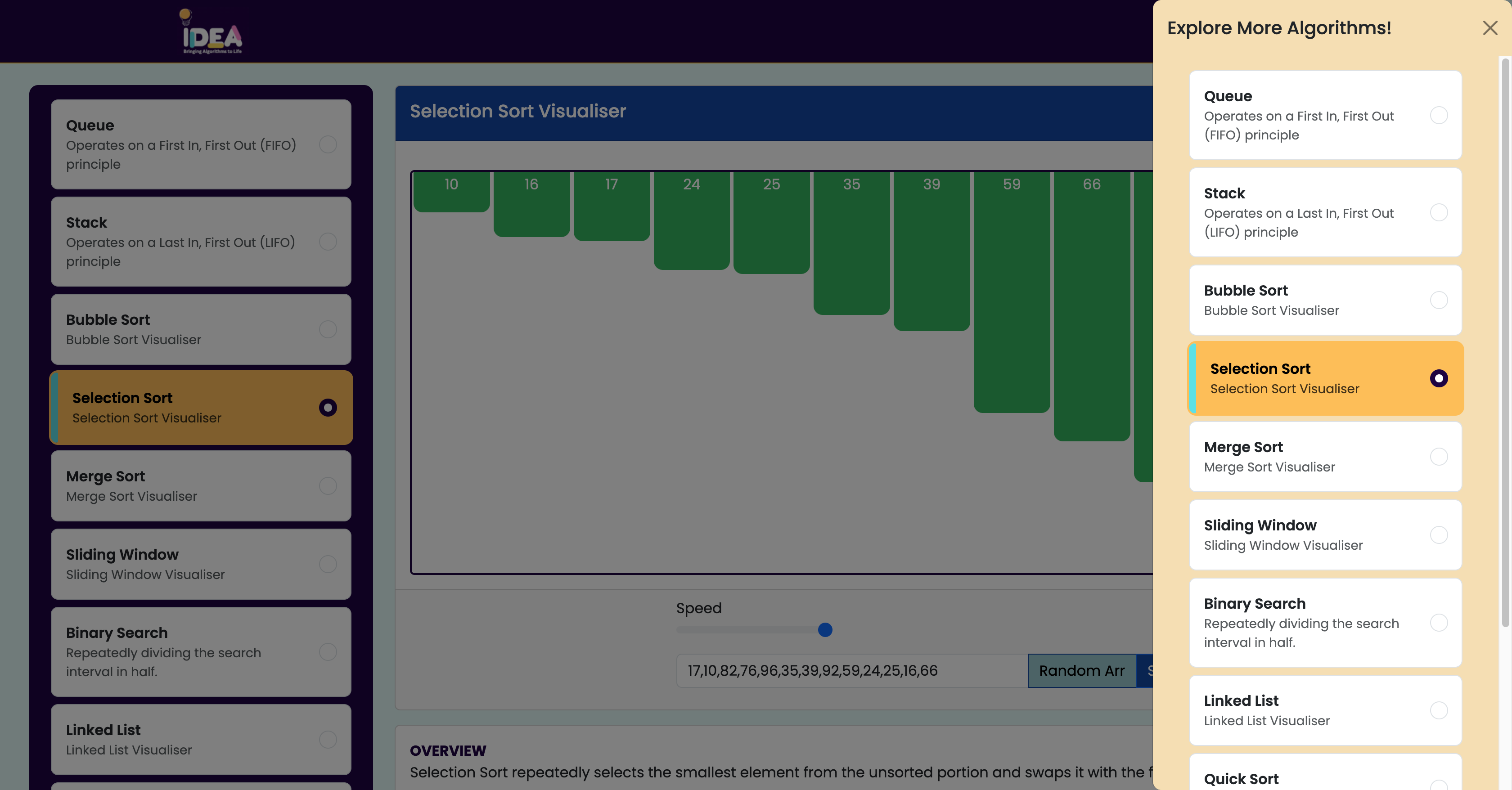Select Quick Sort radio in Explore panel
This screenshot has height=790, width=1512.
(x=1439, y=785)
